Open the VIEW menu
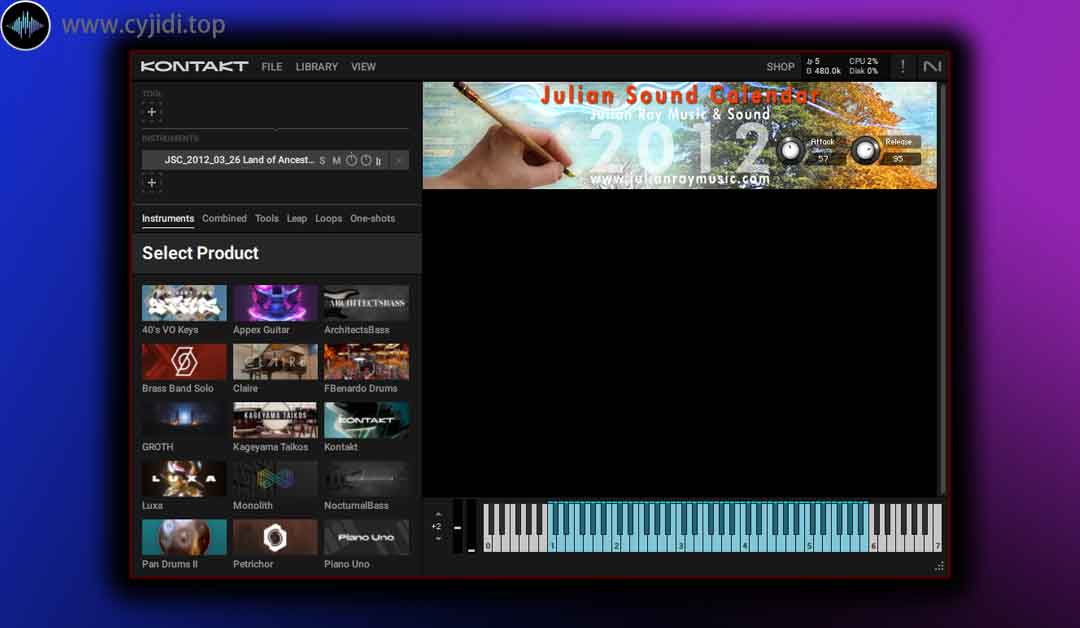The width and height of the screenshot is (1080, 628). point(364,67)
